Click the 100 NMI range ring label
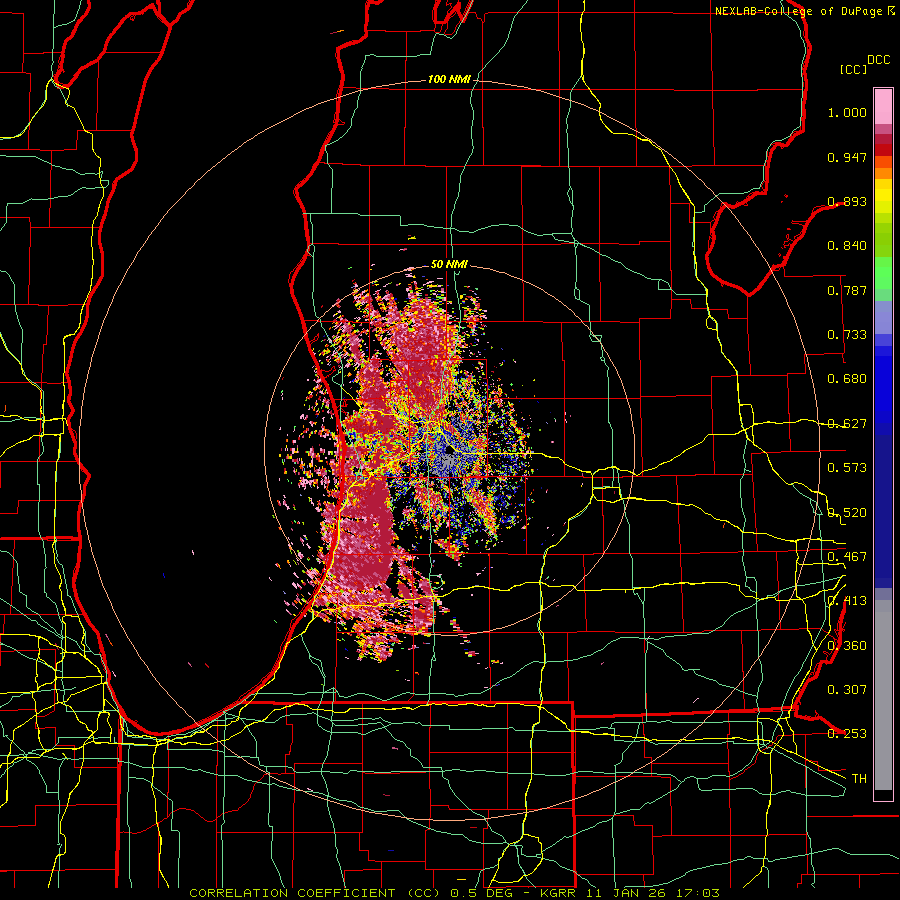This screenshot has height=900, width=900. pyautogui.click(x=449, y=79)
